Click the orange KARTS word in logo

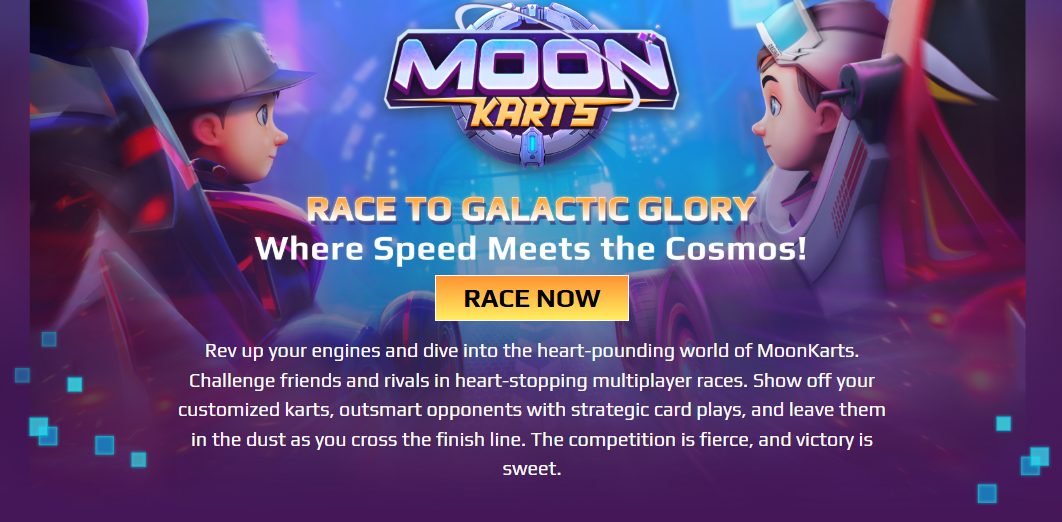531,112
